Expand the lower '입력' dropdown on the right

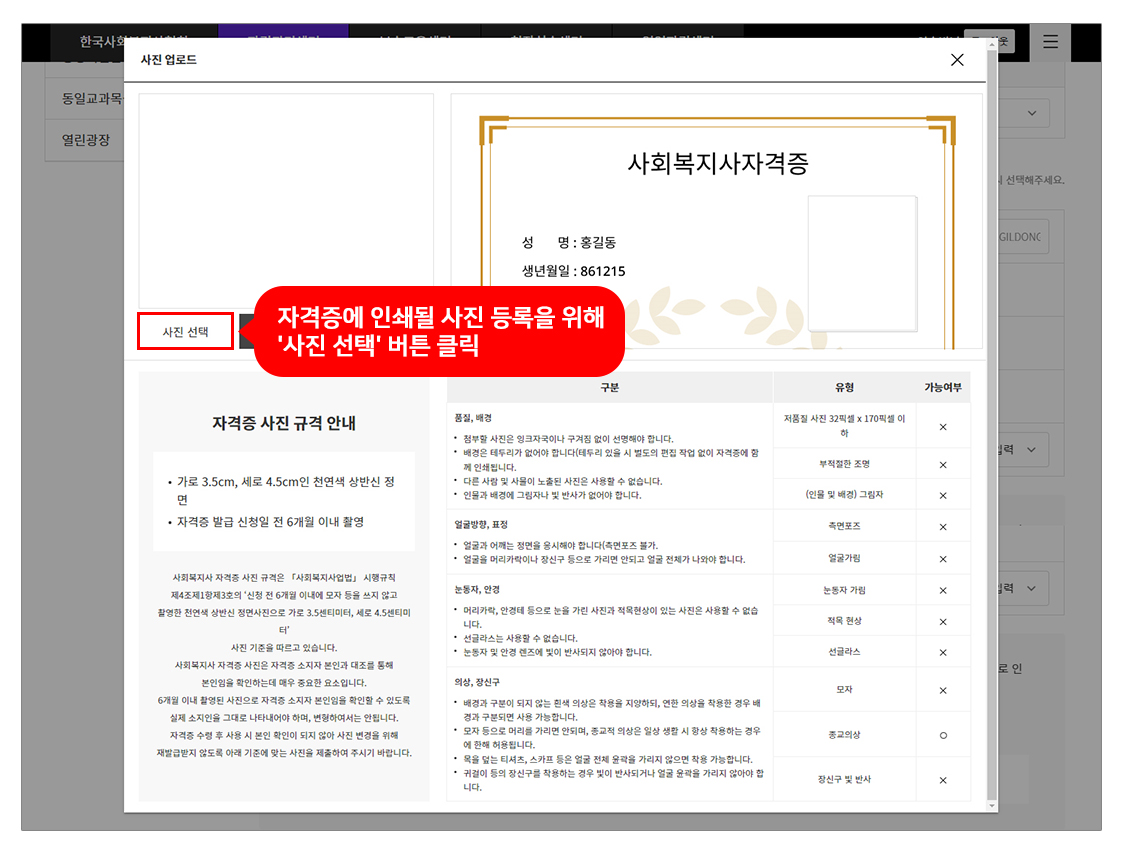(1020, 589)
